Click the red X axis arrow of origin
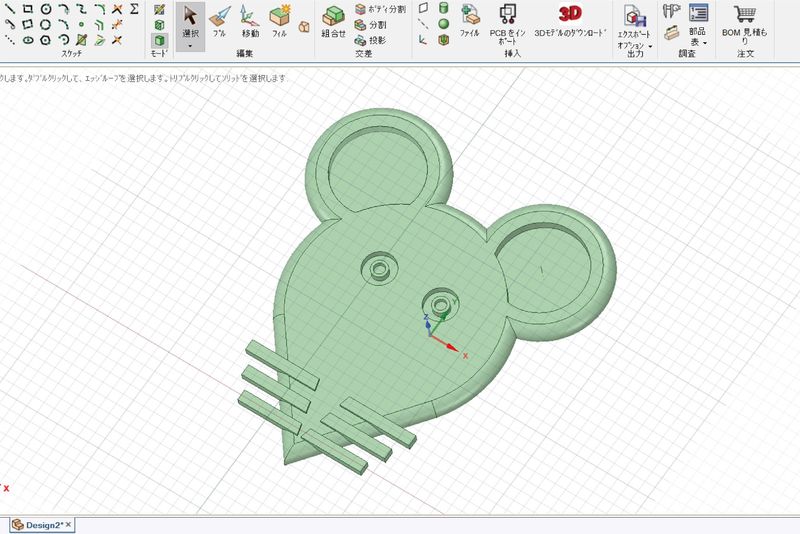 pyautogui.click(x=451, y=347)
